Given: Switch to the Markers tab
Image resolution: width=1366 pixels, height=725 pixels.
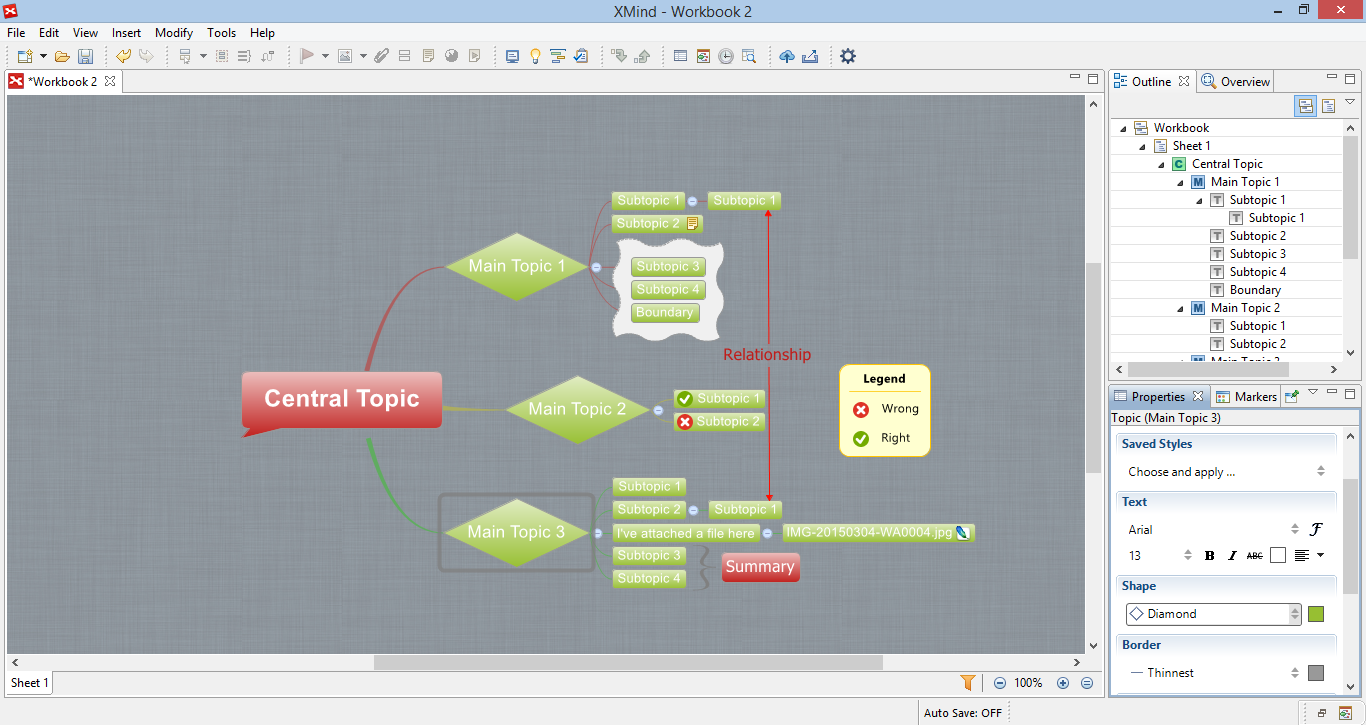Looking at the screenshot, I should click(x=1246, y=397).
